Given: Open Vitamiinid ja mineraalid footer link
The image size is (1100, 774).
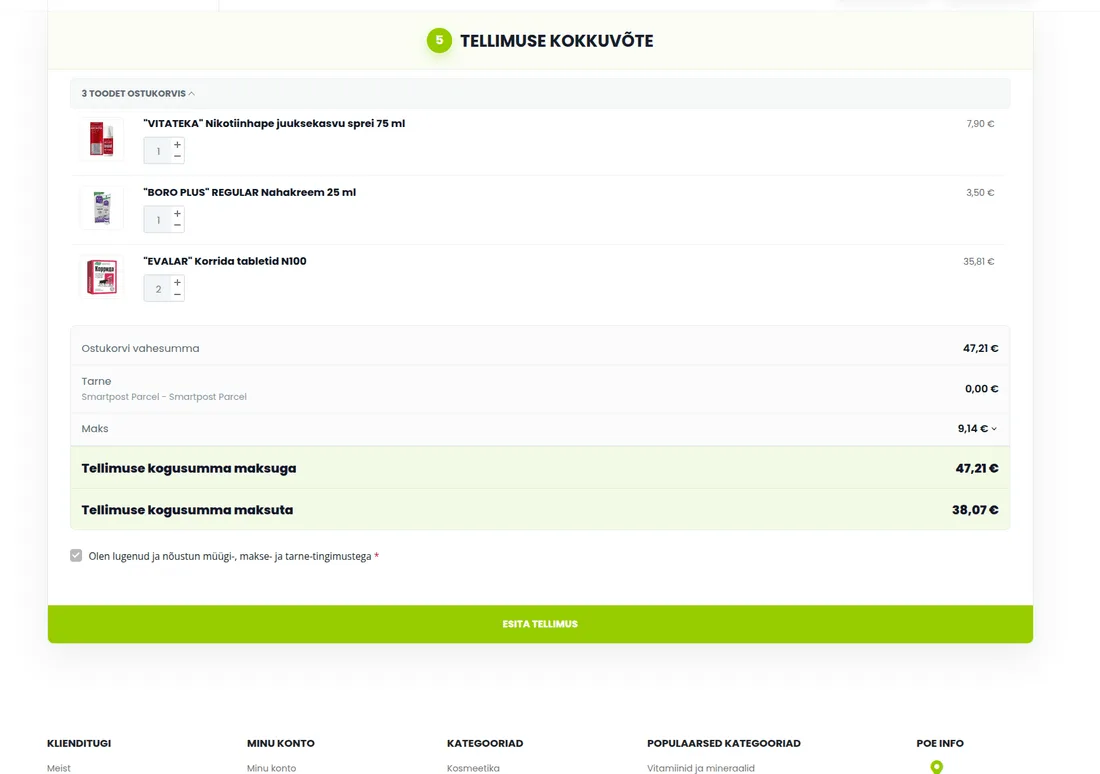Looking at the screenshot, I should [701, 768].
